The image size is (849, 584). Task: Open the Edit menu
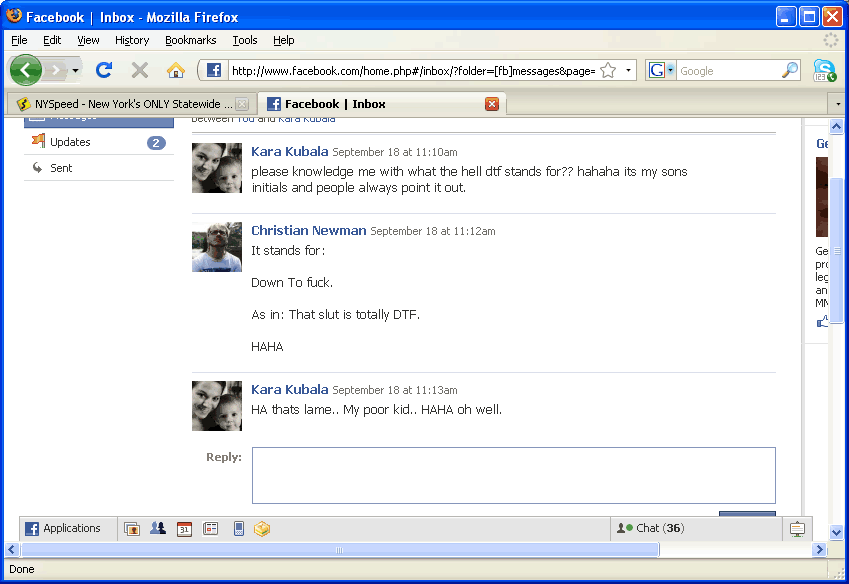pyautogui.click(x=52, y=40)
